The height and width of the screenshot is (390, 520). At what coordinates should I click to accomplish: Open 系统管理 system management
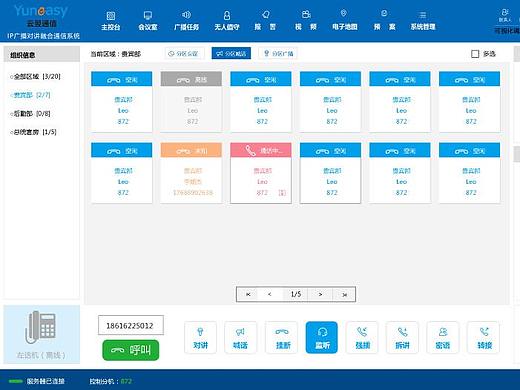click(x=423, y=21)
